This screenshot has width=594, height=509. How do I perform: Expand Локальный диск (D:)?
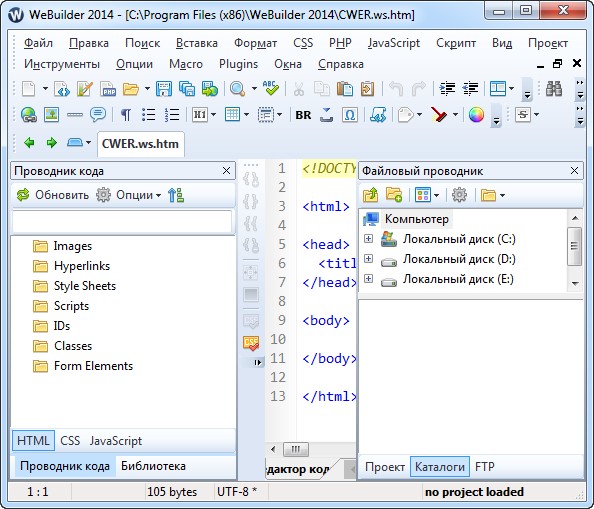[x=368, y=259]
